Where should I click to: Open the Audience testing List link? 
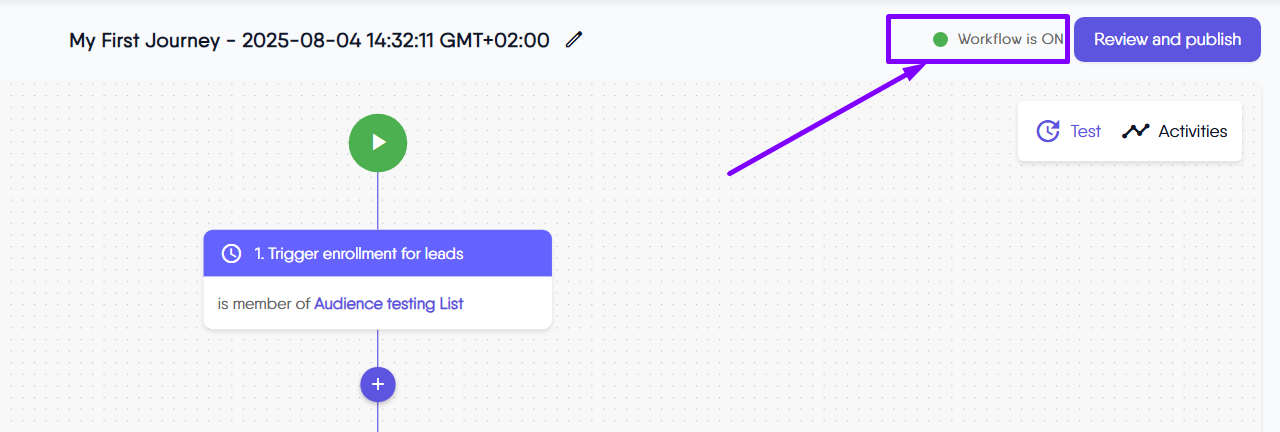click(x=389, y=303)
